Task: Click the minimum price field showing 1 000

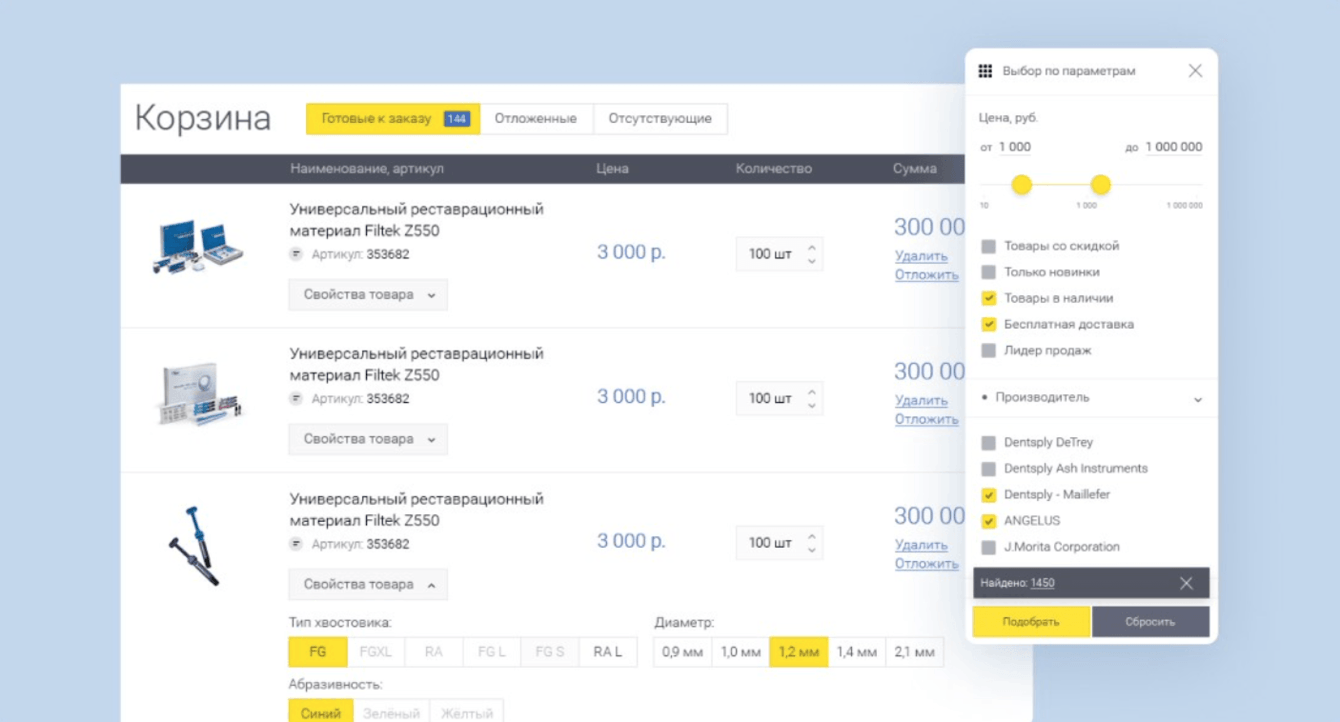Action: tap(1014, 147)
